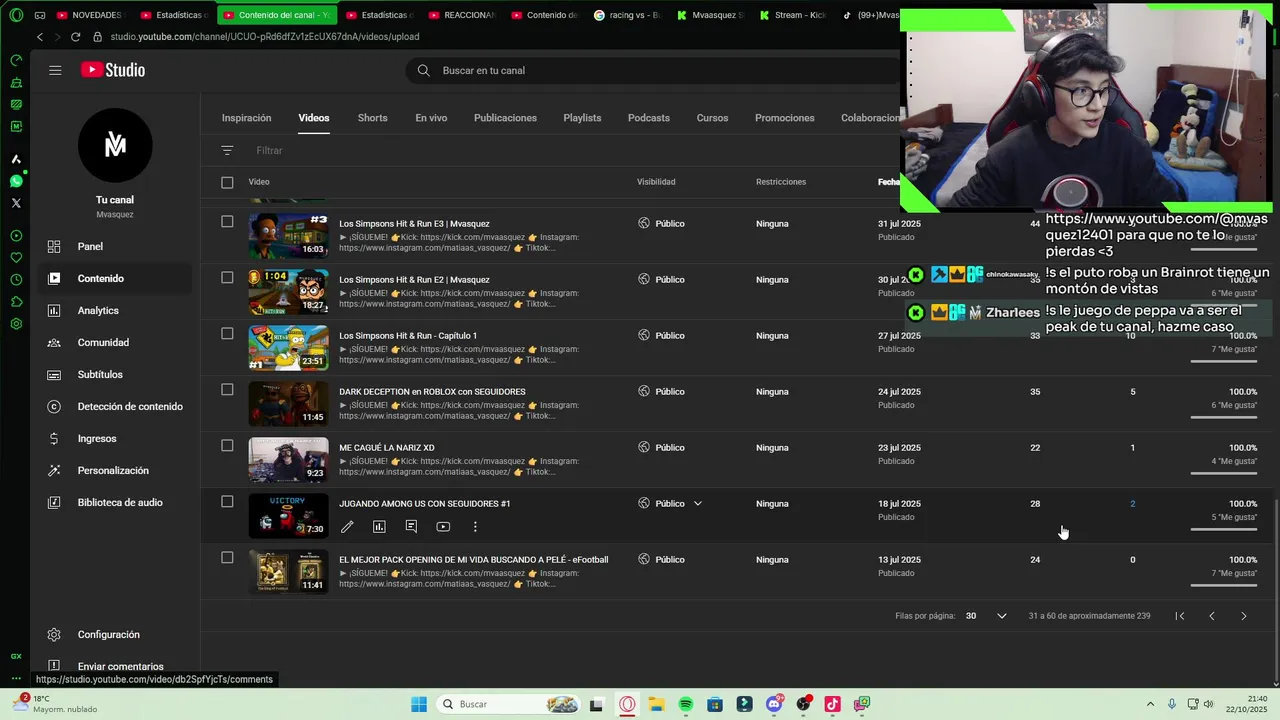This screenshot has height=720, width=1280.
Task: Toggle the select-all checkbox in the table header
Action: pos(227,182)
